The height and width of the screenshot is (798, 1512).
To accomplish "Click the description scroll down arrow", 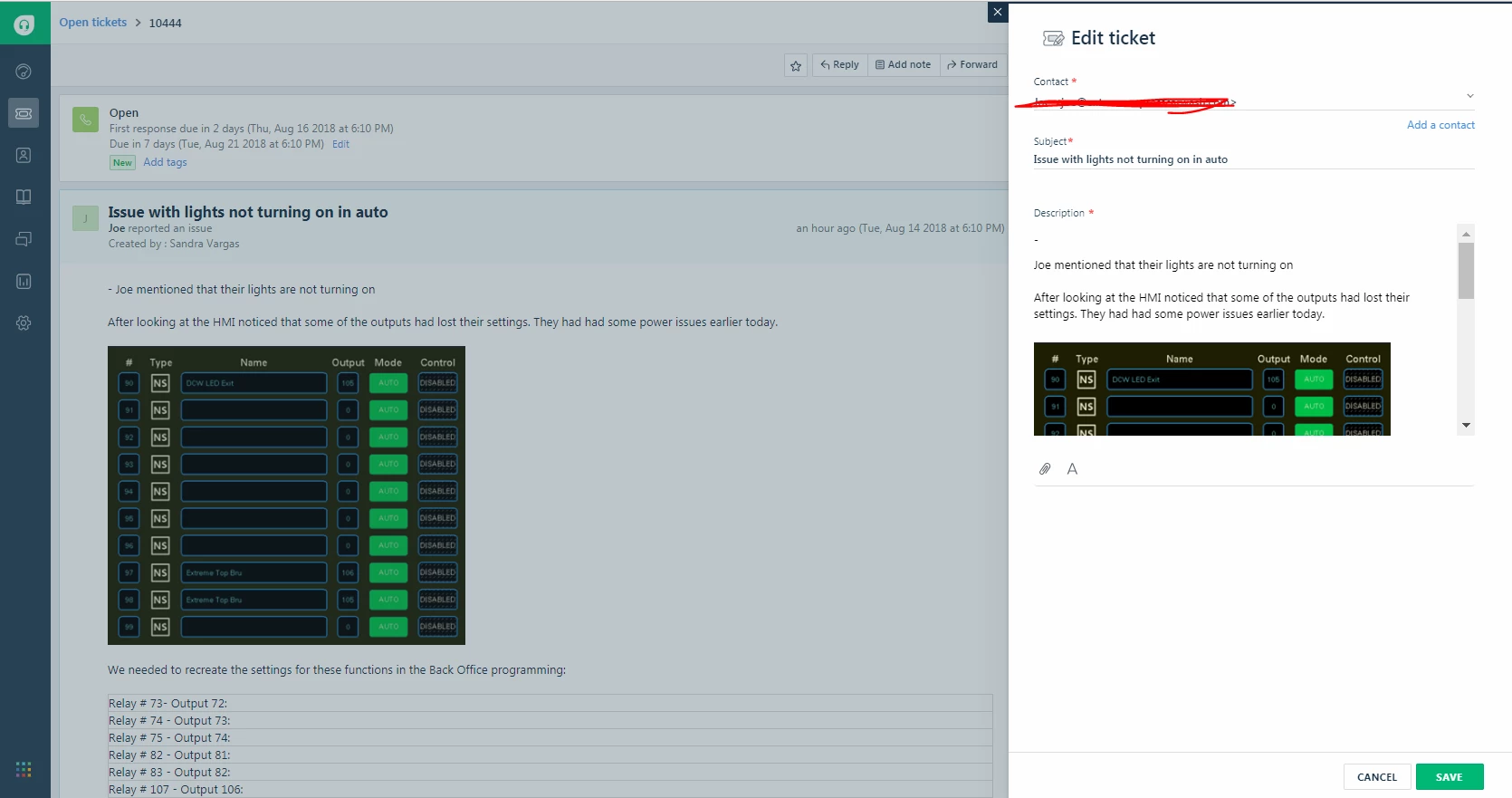I will [x=1466, y=425].
